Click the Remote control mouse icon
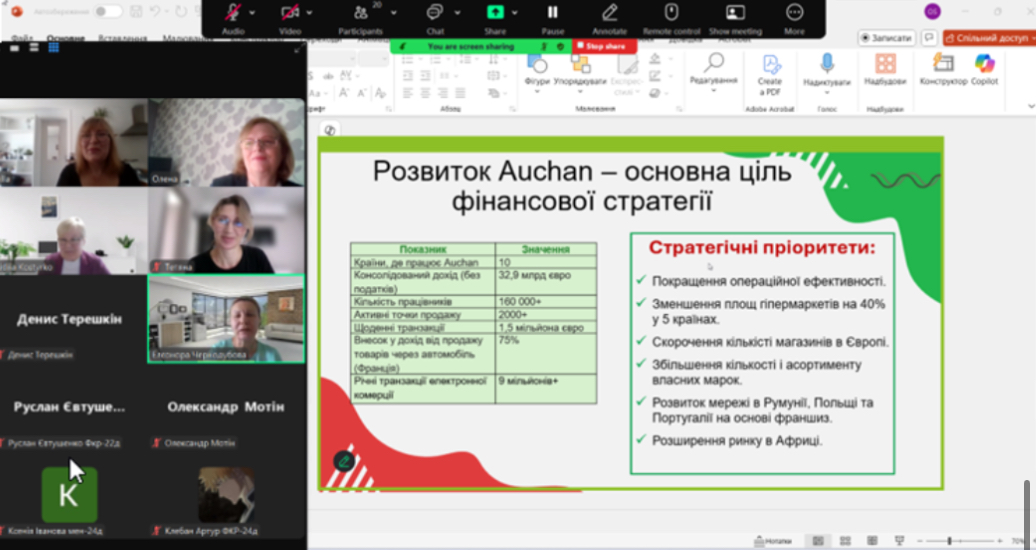1036x550 pixels. pyautogui.click(x=671, y=13)
